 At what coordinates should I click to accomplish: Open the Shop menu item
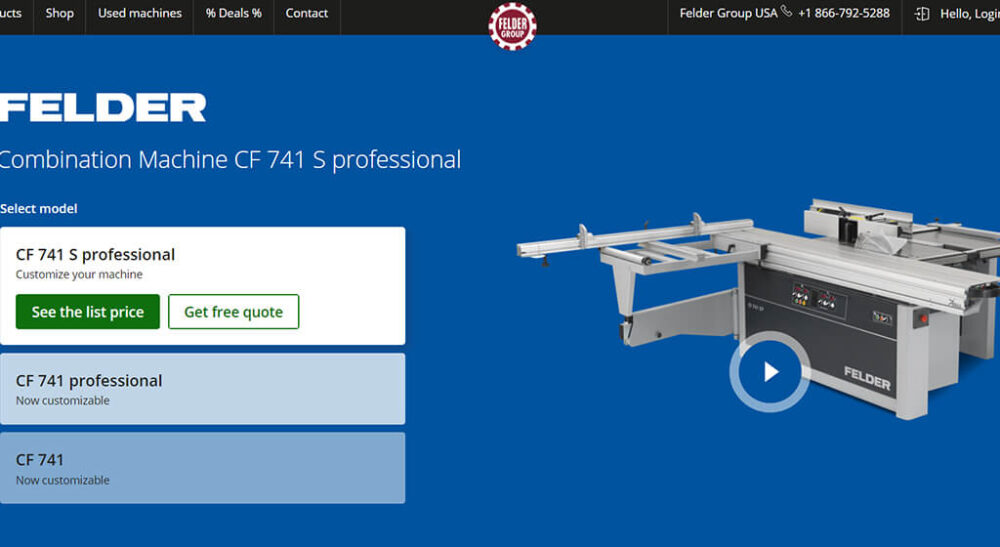59,13
